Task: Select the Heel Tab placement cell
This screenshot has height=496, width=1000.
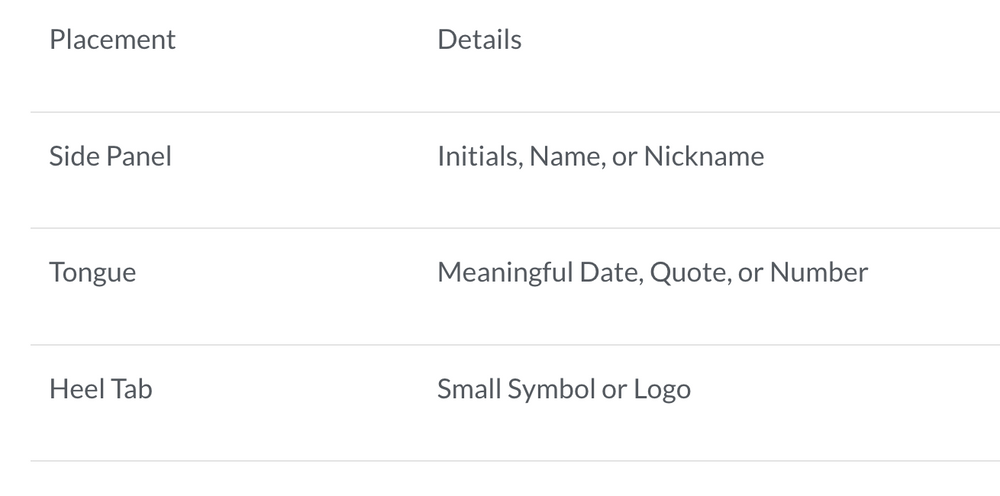Action: point(100,389)
